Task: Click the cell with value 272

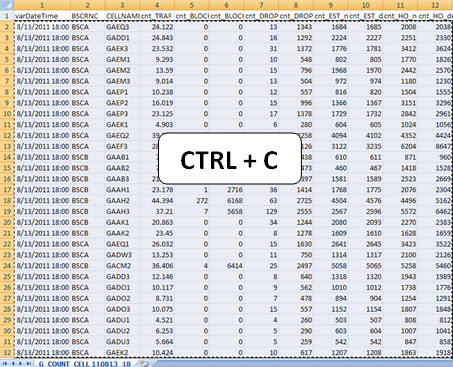Action: click(x=192, y=201)
